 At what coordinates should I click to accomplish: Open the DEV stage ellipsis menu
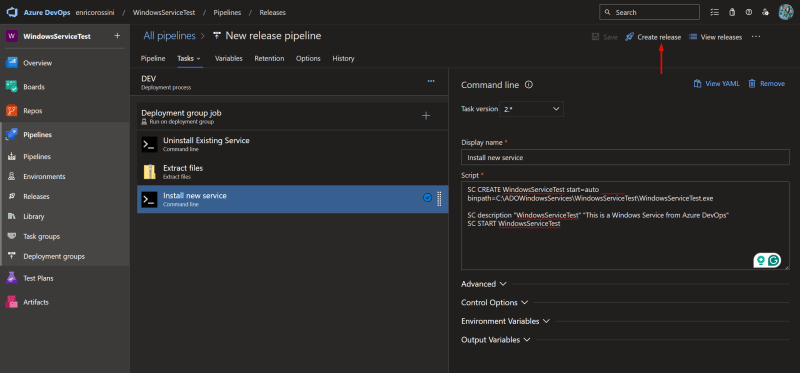pyautogui.click(x=431, y=81)
